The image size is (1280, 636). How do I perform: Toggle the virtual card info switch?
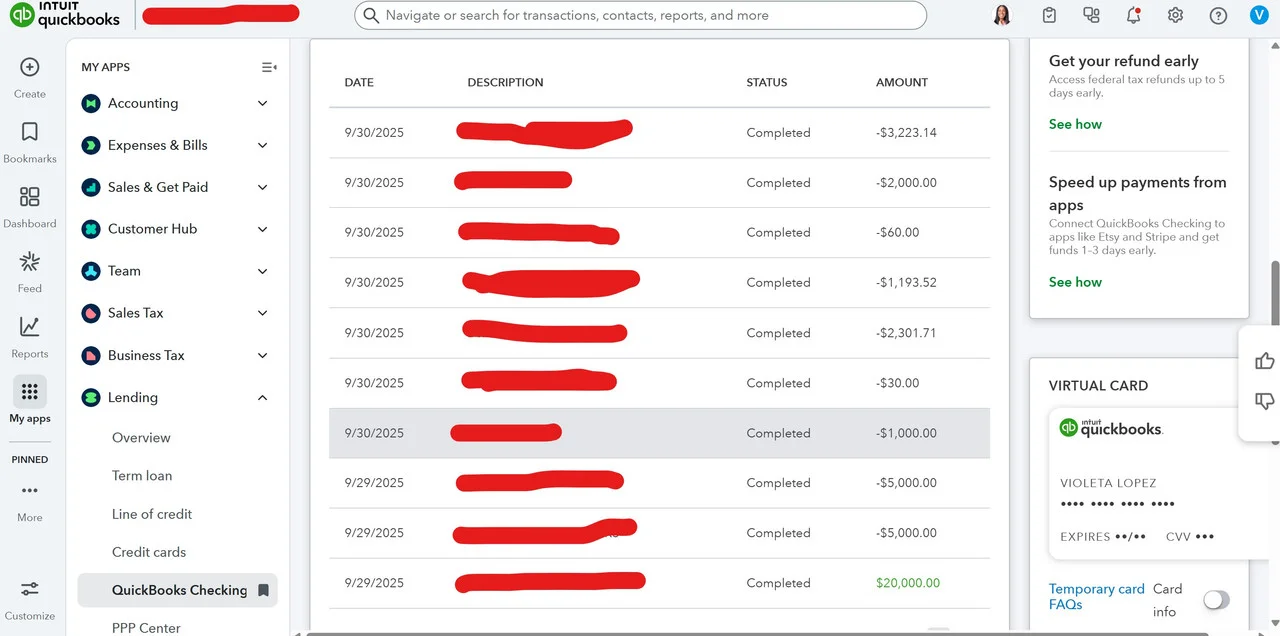point(1216,600)
